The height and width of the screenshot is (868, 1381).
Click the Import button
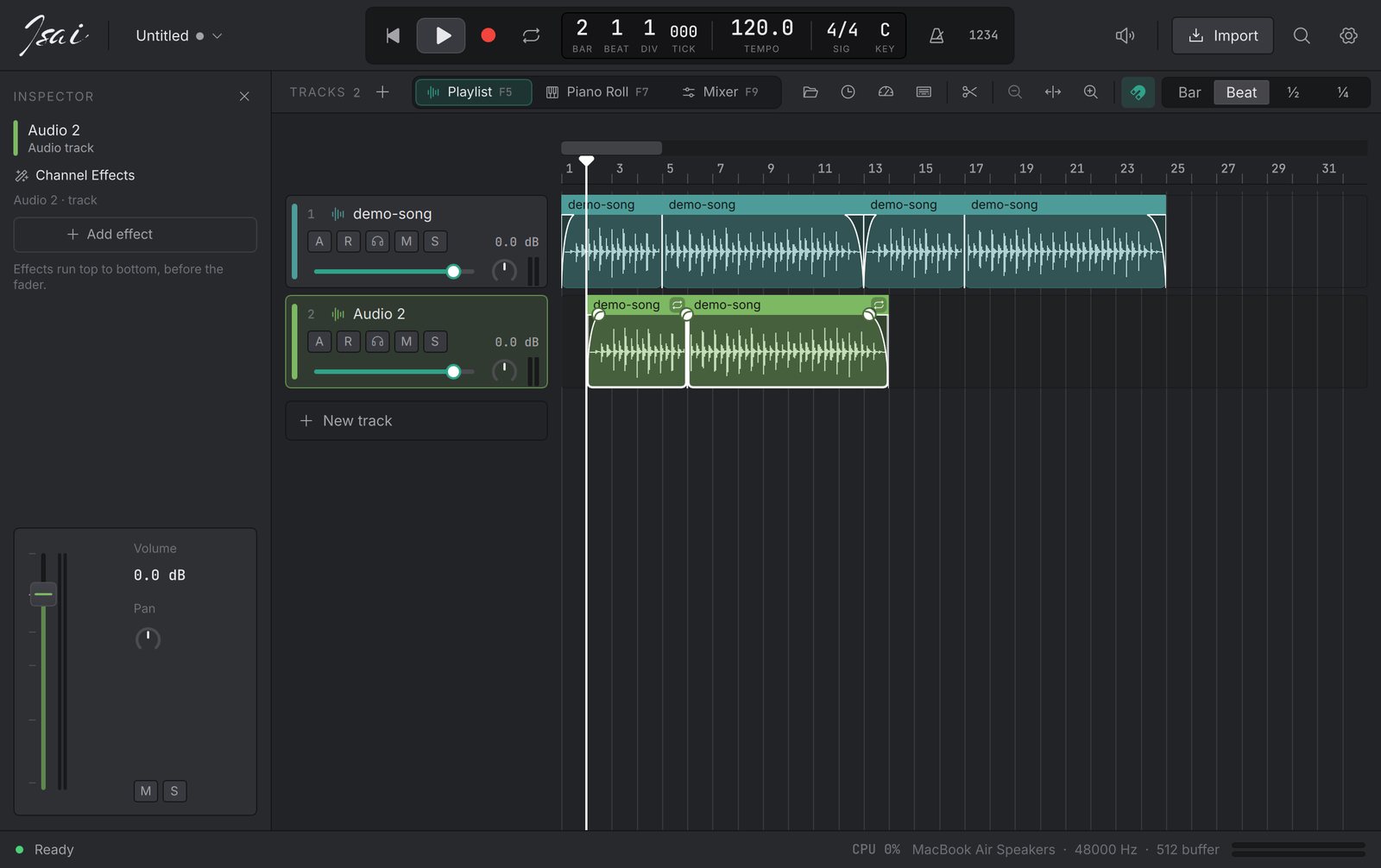(1222, 35)
